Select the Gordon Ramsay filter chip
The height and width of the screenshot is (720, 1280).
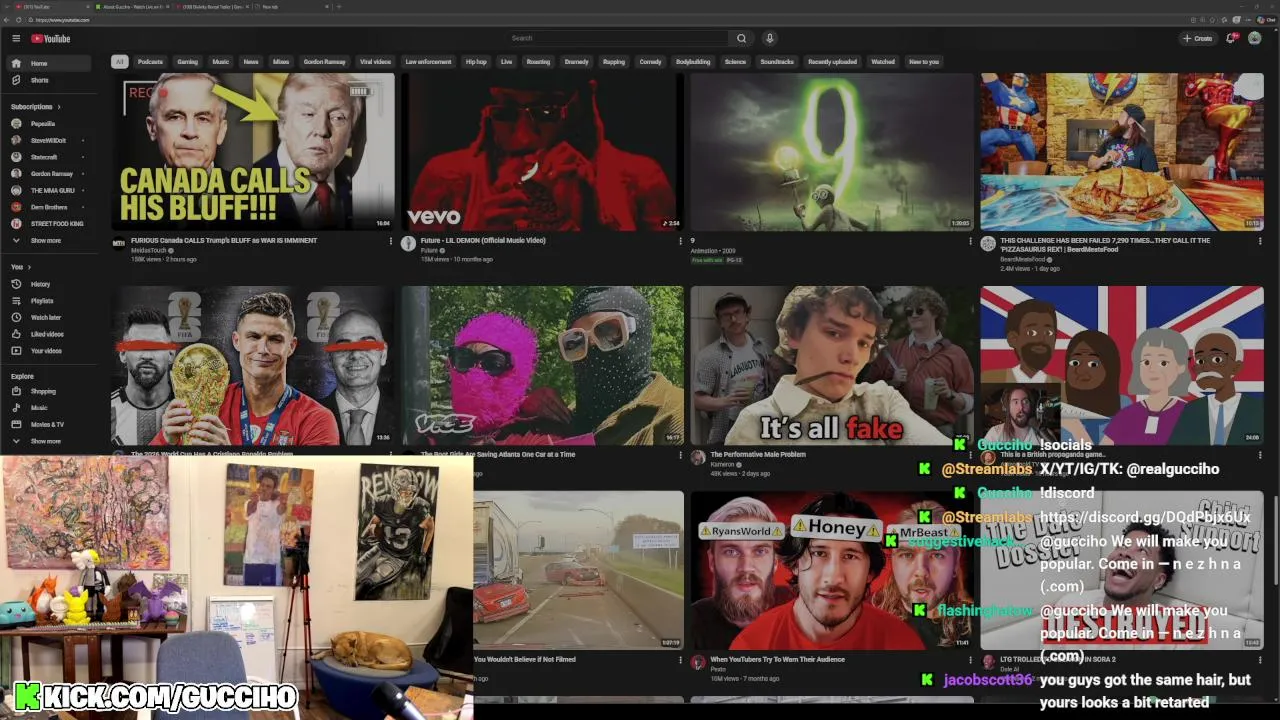click(x=324, y=62)
